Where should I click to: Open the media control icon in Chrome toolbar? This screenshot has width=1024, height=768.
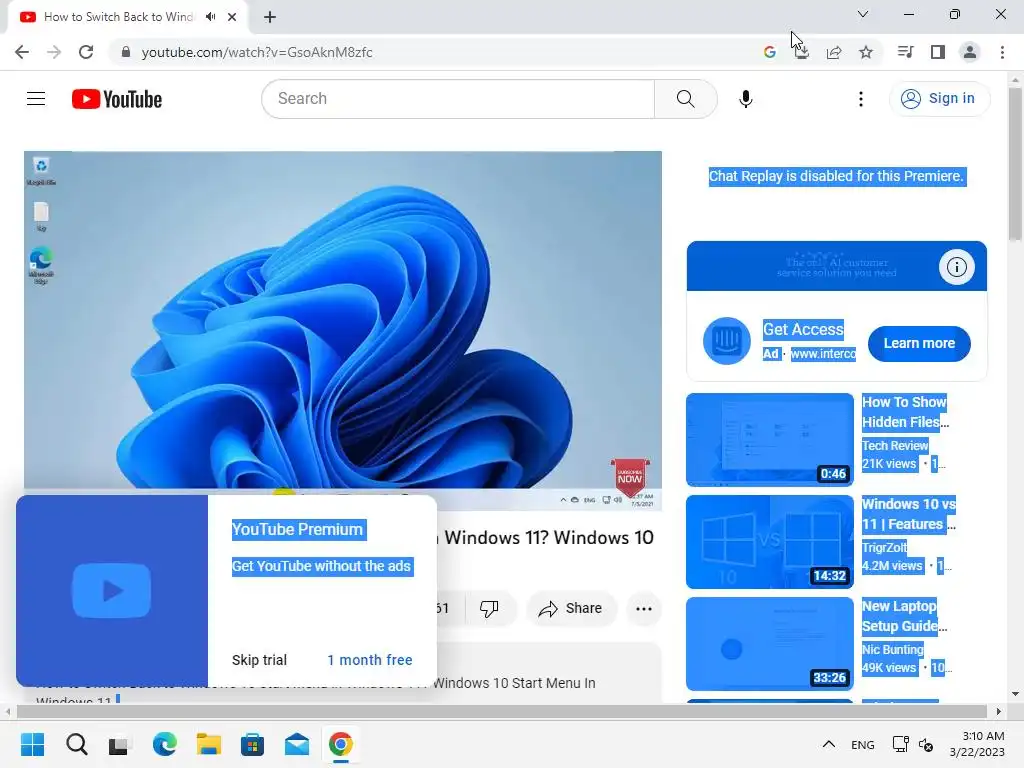pyautogui.click(x=905, y=52)
